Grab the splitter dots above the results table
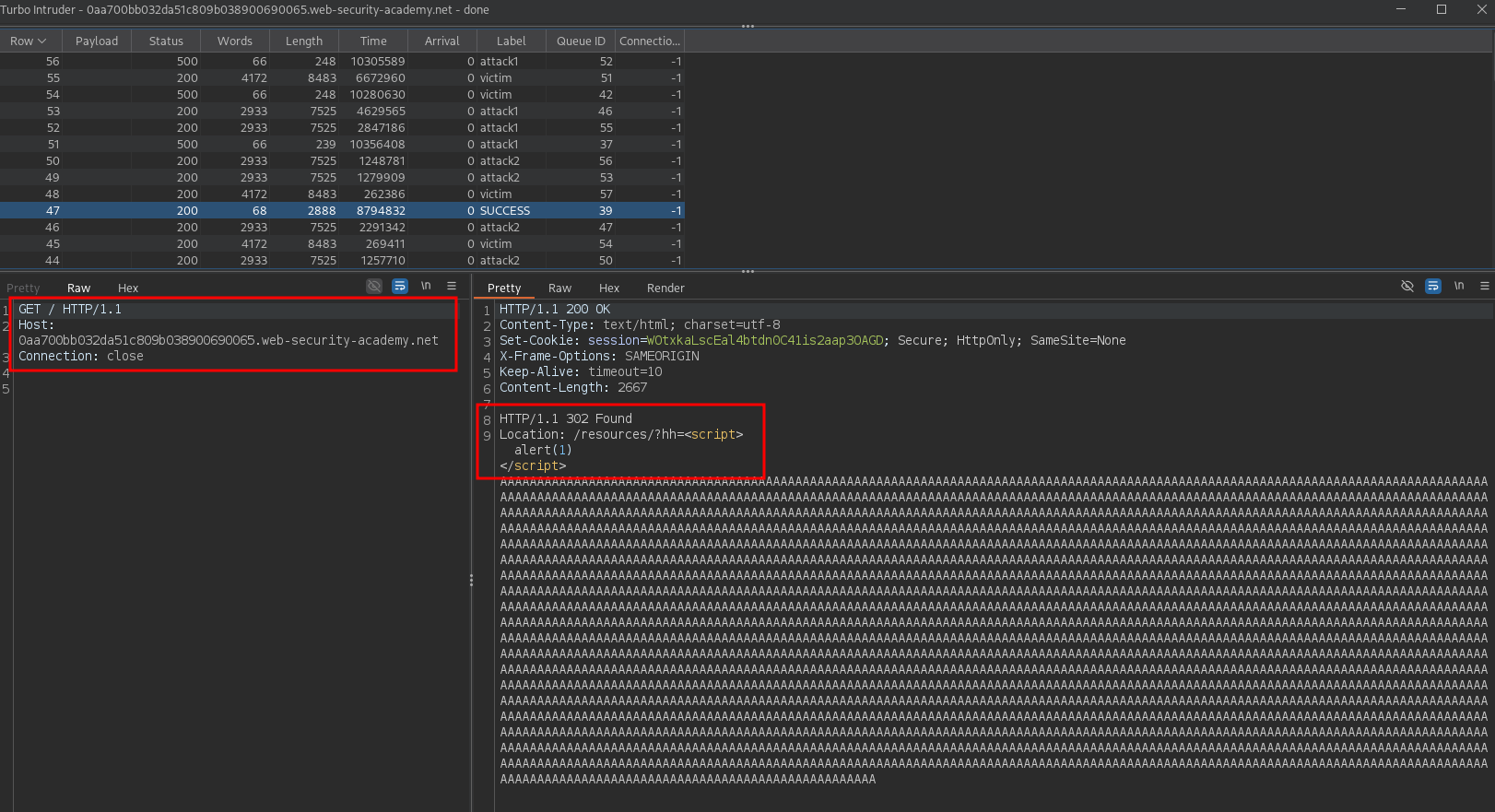This screenshot has height=812, width=1495. (747, 27)
